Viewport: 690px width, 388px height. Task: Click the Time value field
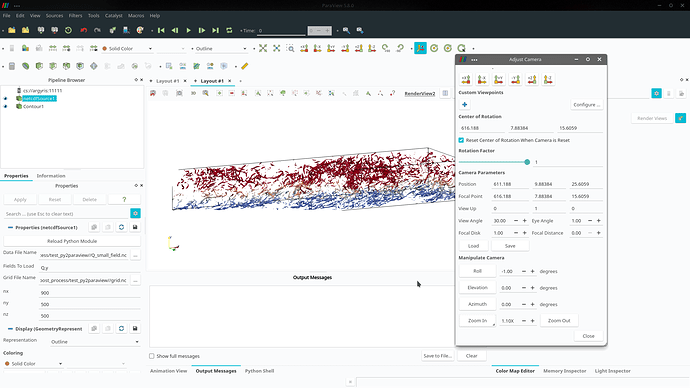coord(281,30)
